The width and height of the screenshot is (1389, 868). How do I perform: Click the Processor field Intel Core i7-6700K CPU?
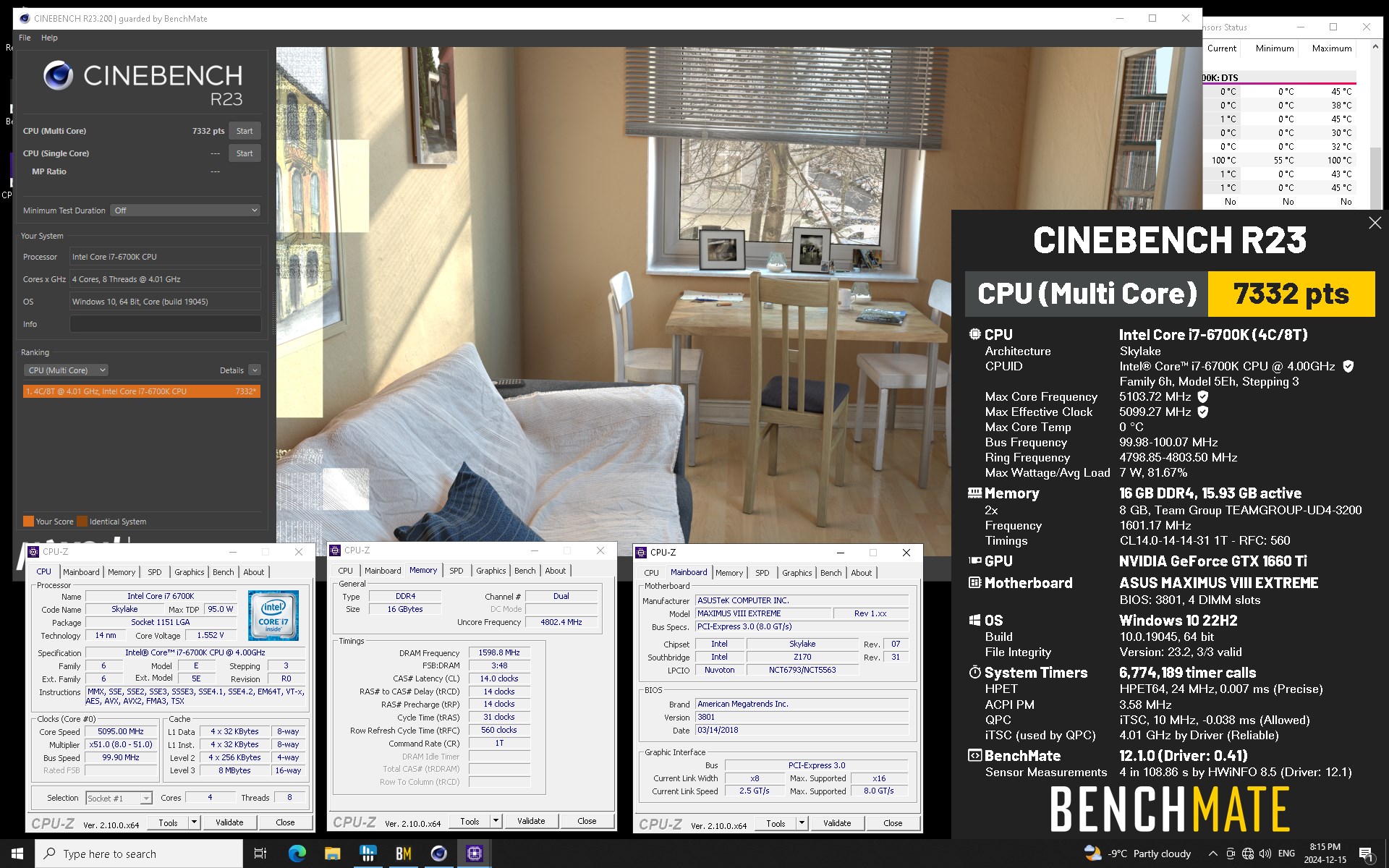[x=165, y=257]
